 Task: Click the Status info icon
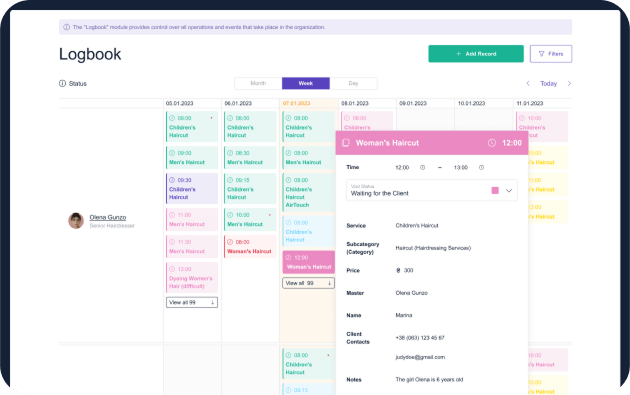click(x=62, y=84)
